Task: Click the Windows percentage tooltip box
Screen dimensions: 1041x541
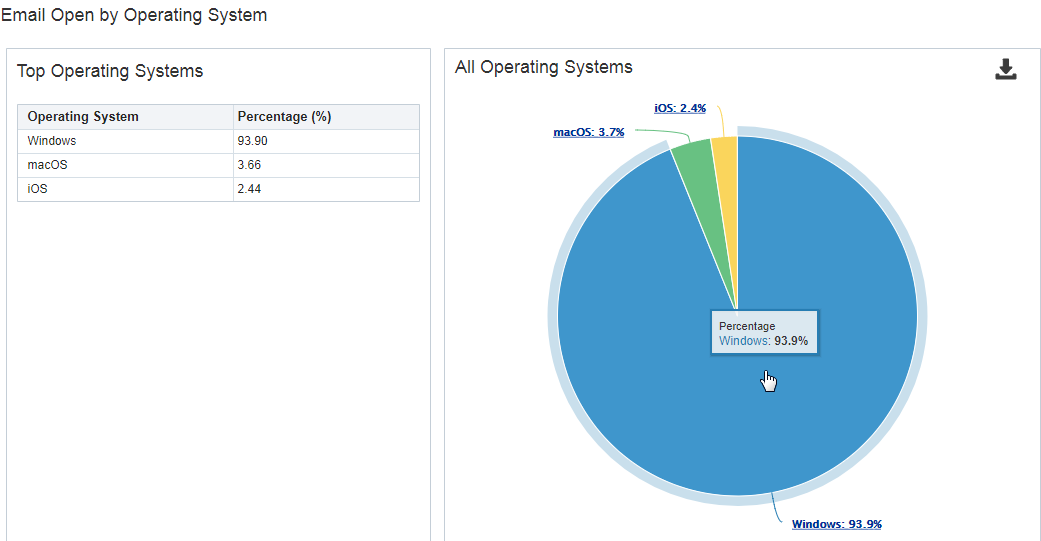Action: [x=764, y=334]
